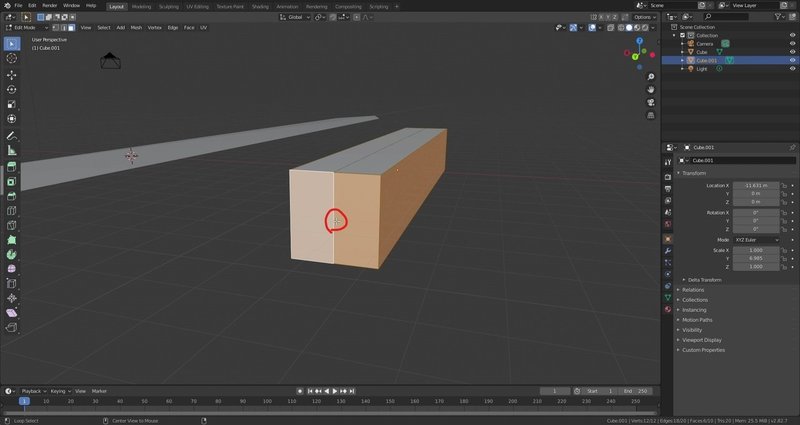Screen dimensions: 800x425
Task: Activate the Annotate pencil tool
Action: (x=11, y=136)
